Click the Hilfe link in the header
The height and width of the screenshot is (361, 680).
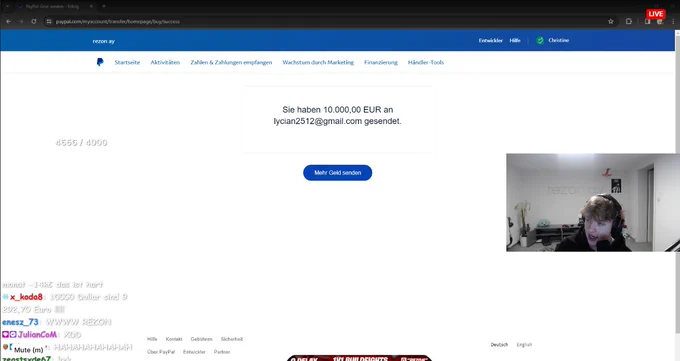point(515,40)
